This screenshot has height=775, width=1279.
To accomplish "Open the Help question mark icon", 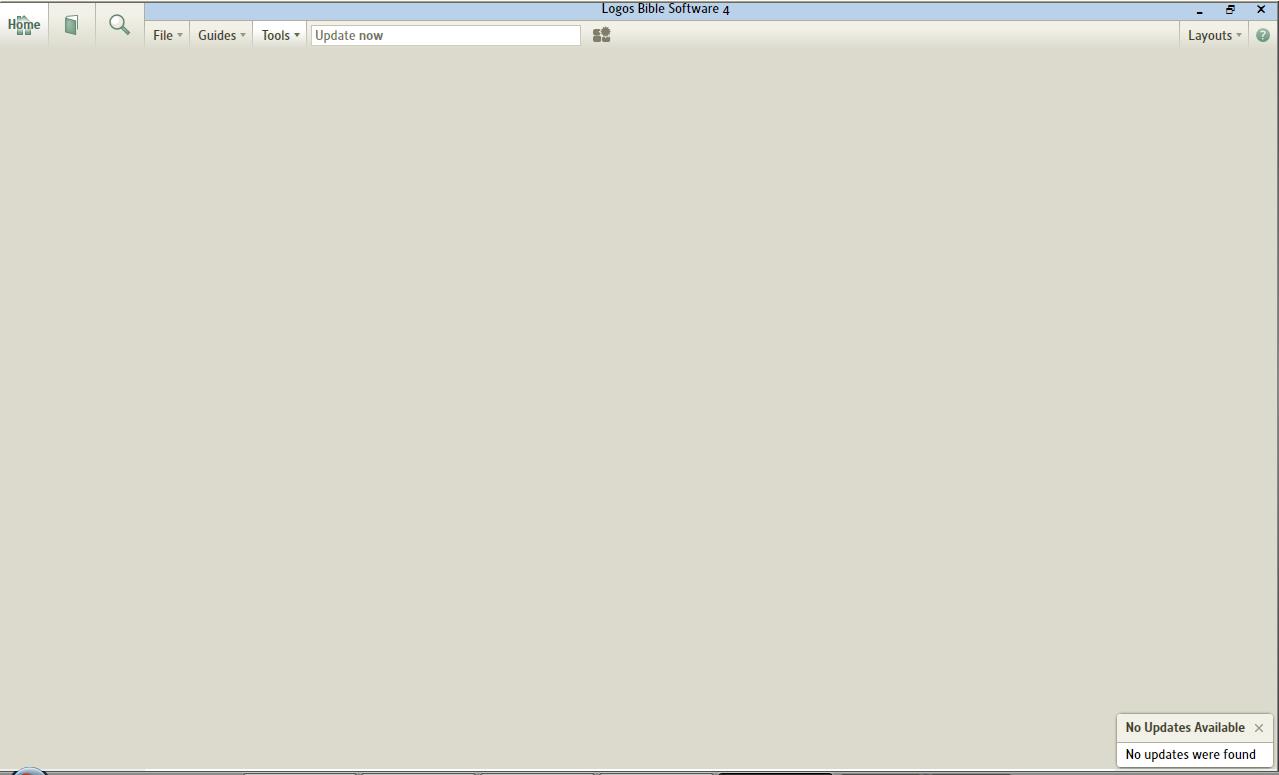I will point(1262,35).
